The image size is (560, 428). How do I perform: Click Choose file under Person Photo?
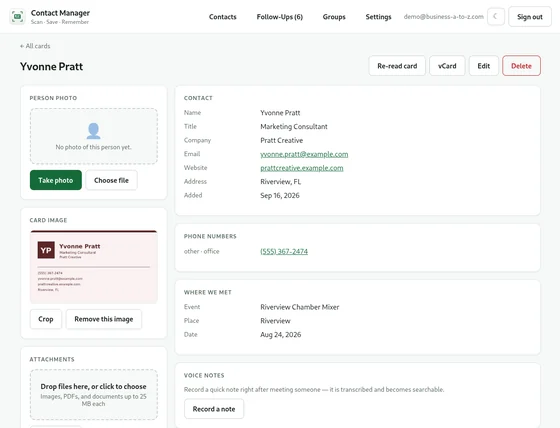click(111, 180)
